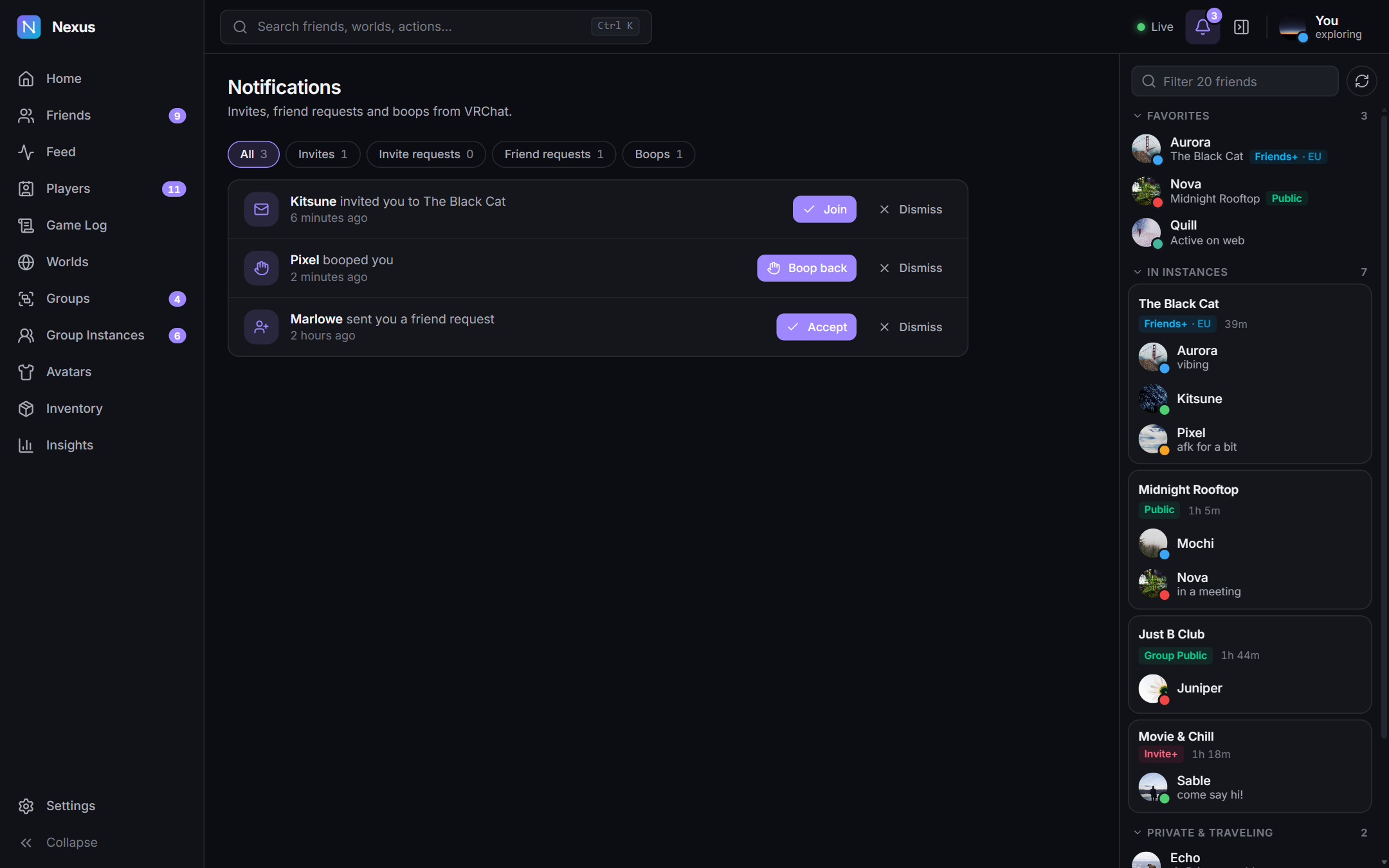
Task: Dismiss Pixel's boop notification
Action: (911, 268)
